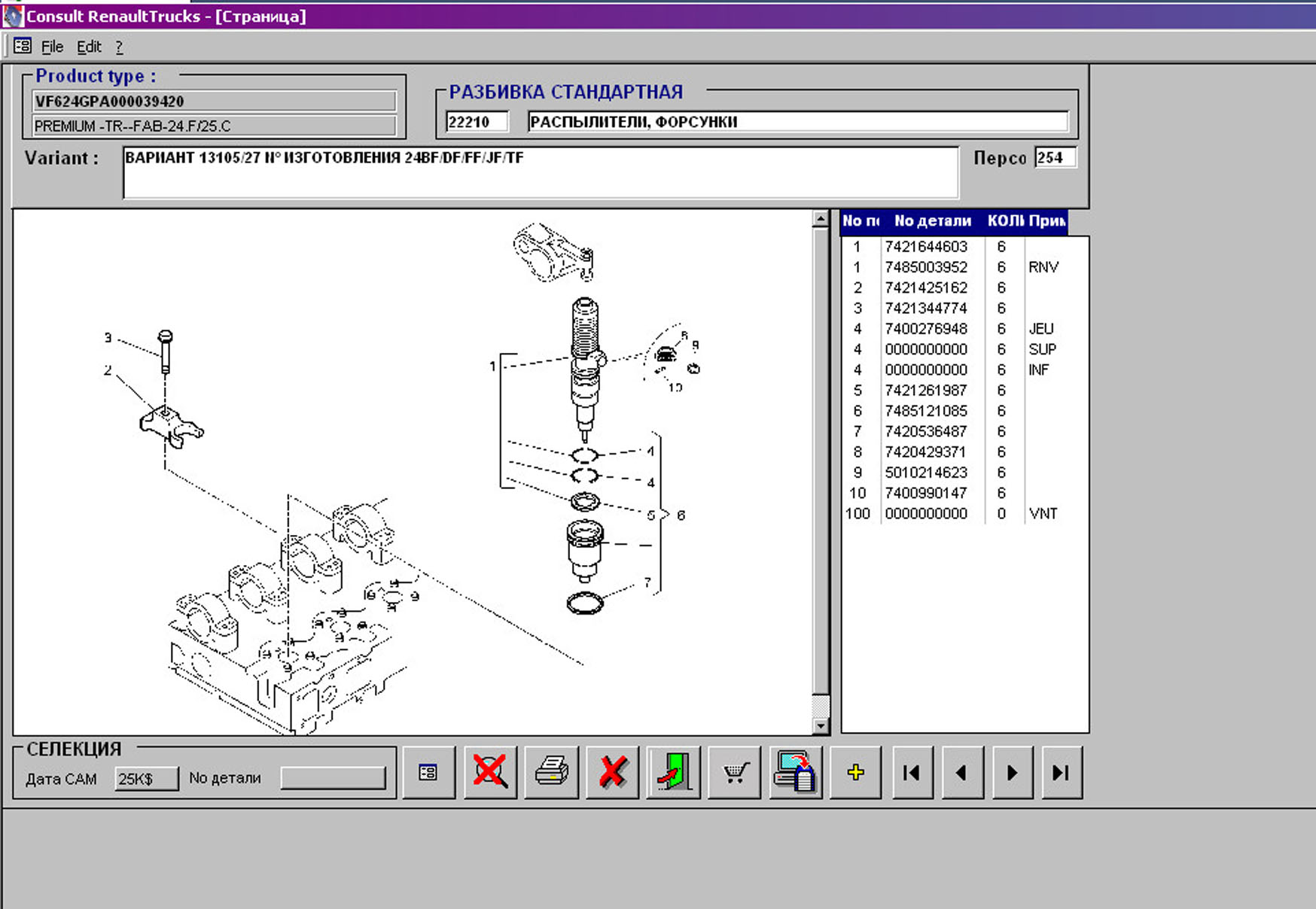The image size is (1316, 909).
Task: Print the current parts page
Action: pos(551,773)
